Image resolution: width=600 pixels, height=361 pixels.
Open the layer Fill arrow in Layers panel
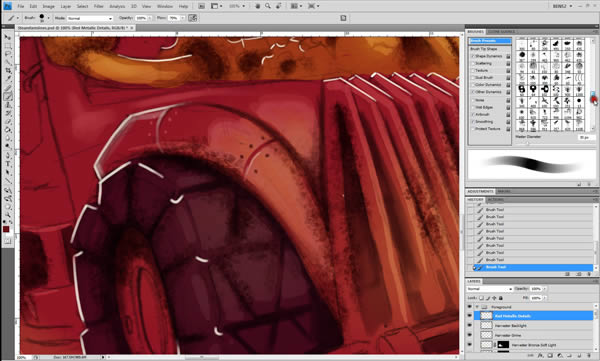pyautogui.click(x=545, y=298)
